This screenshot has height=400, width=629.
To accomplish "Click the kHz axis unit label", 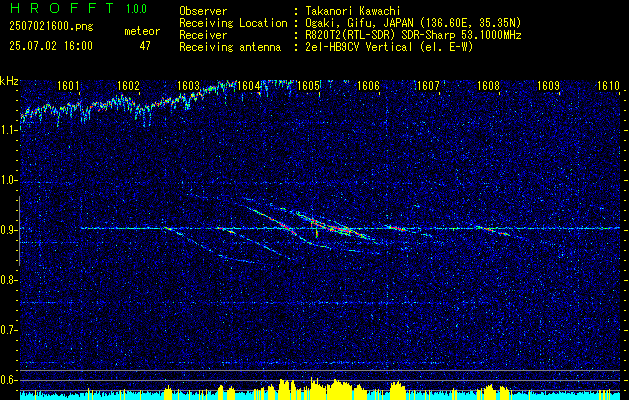I will click(x=9, y=81).
